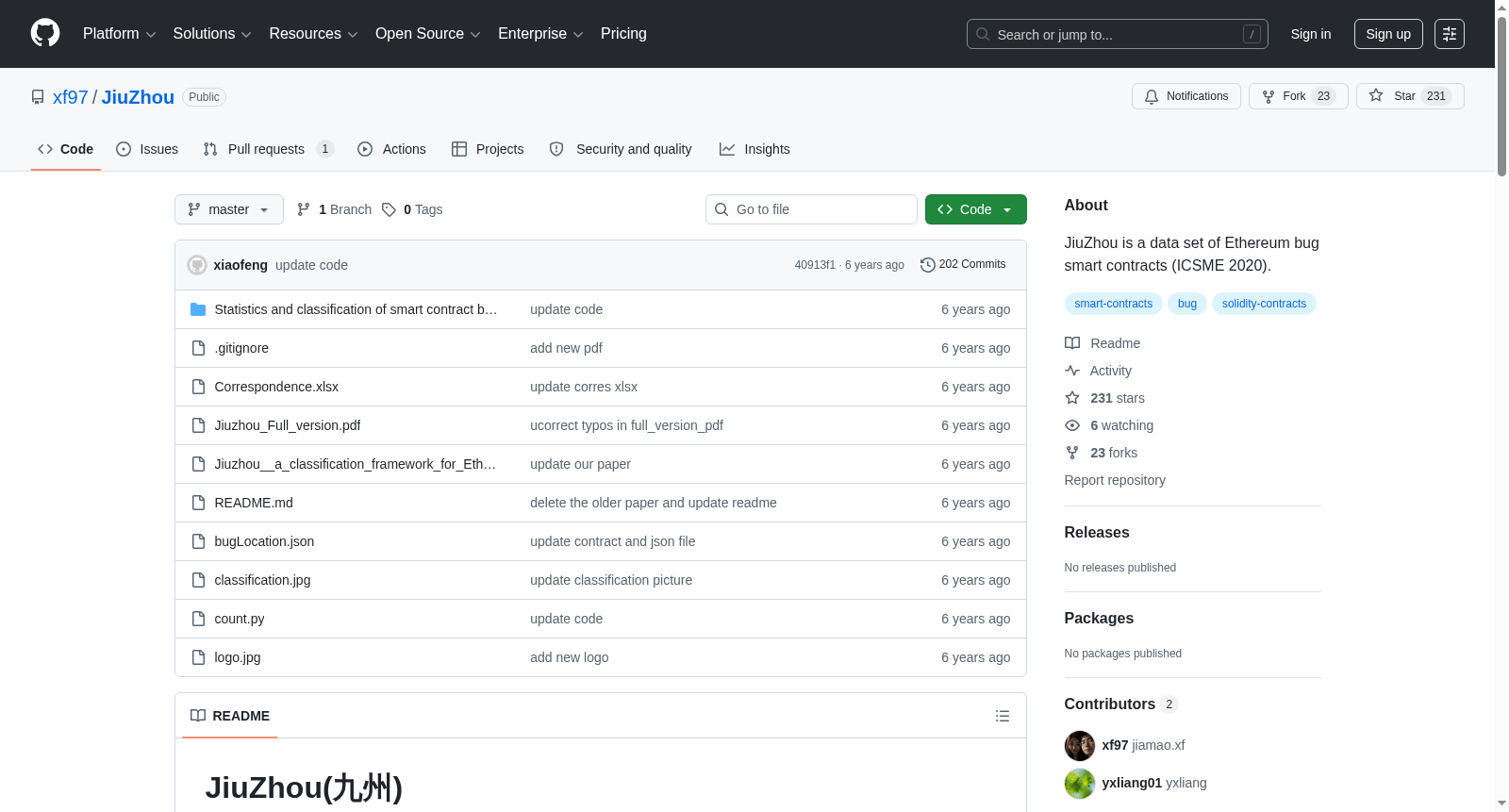Open the master branch selector dropdown
This screenshot has width=1509, height=812.
tap(229, 209)
